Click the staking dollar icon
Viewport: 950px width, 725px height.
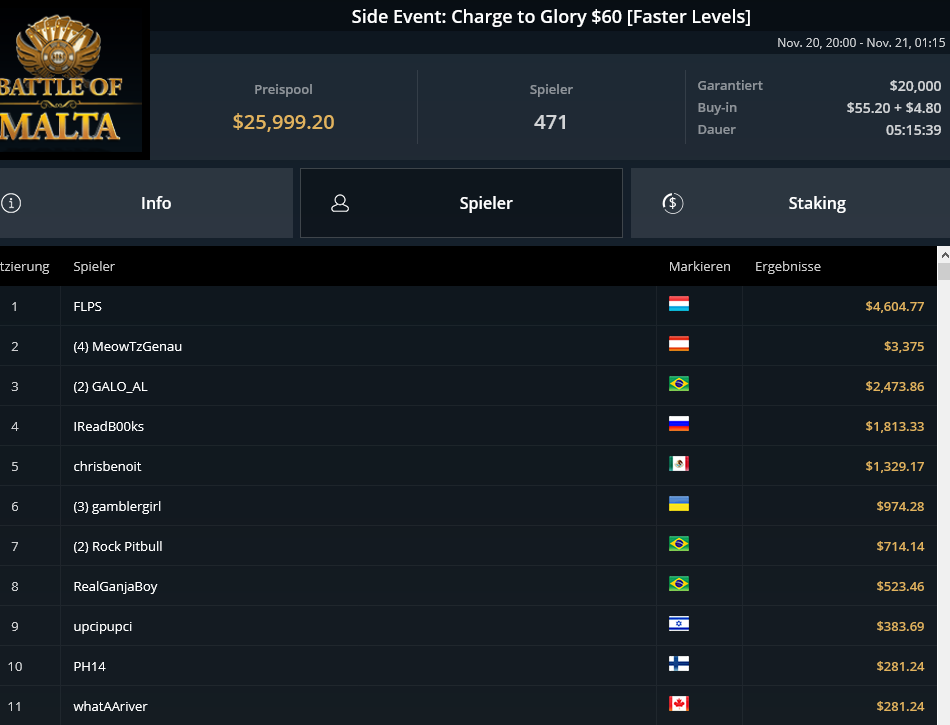[x=673, y=203]
